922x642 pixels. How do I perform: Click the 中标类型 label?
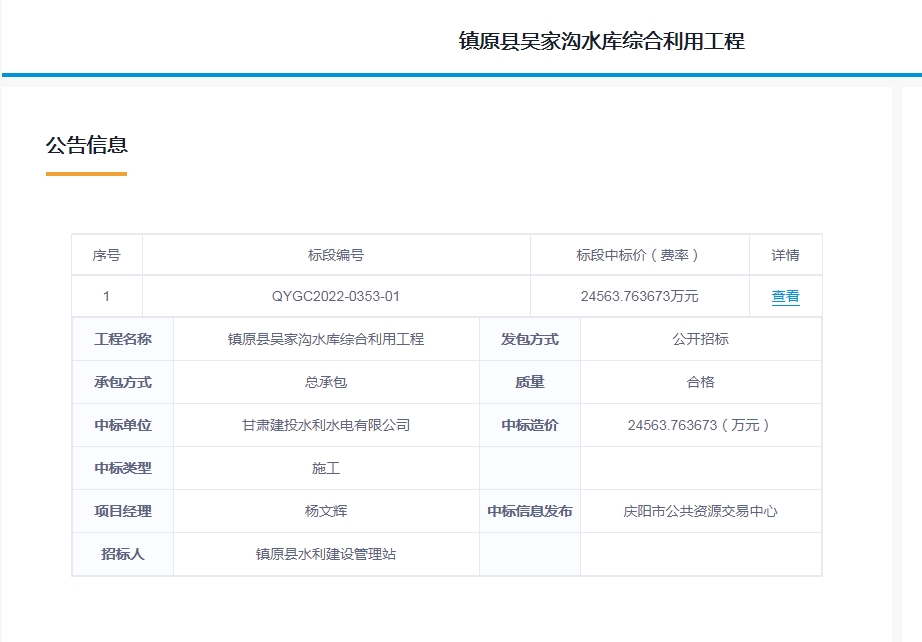[x=123, y=468]
